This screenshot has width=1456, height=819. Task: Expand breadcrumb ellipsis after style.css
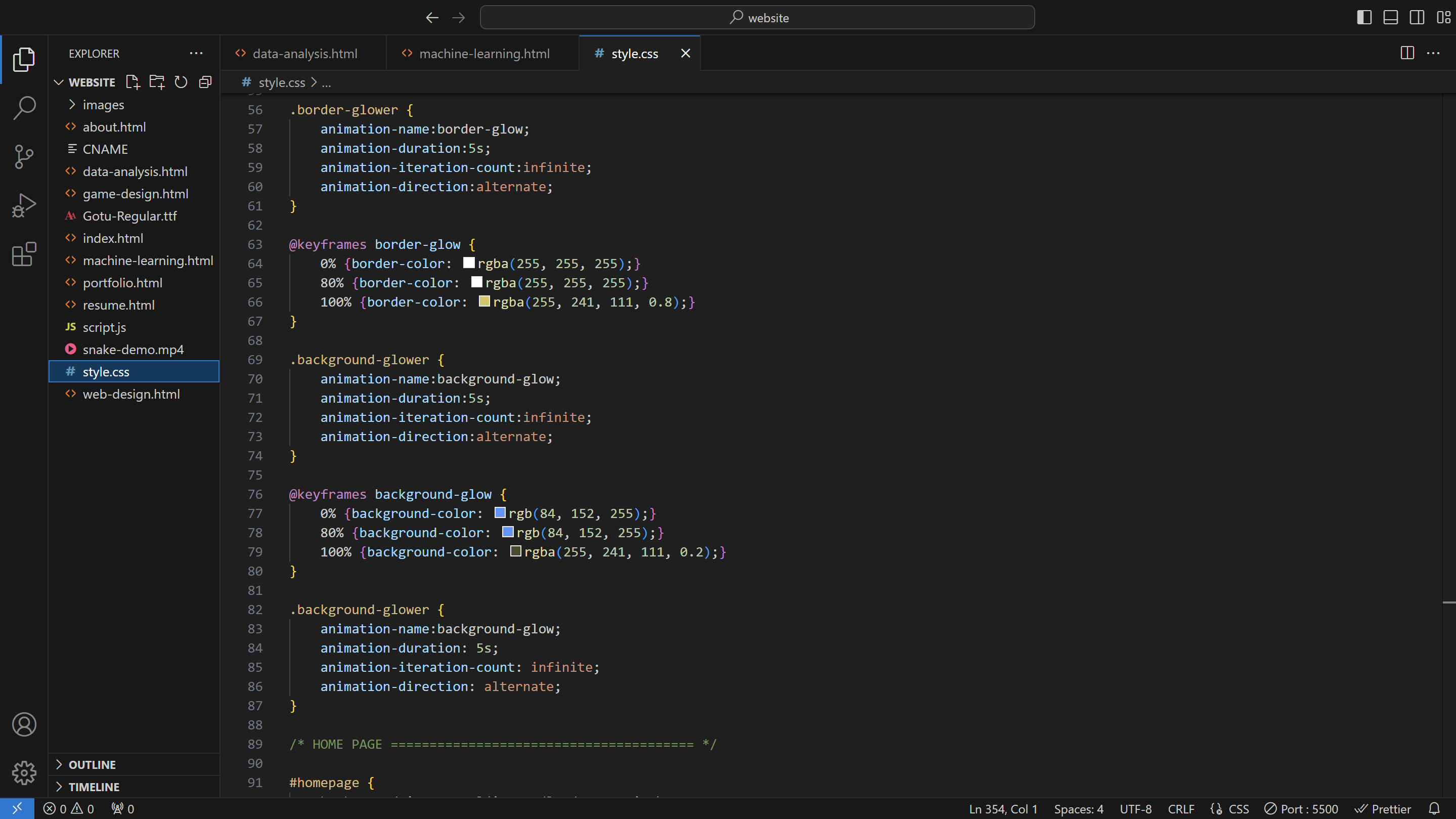point(326,82)
